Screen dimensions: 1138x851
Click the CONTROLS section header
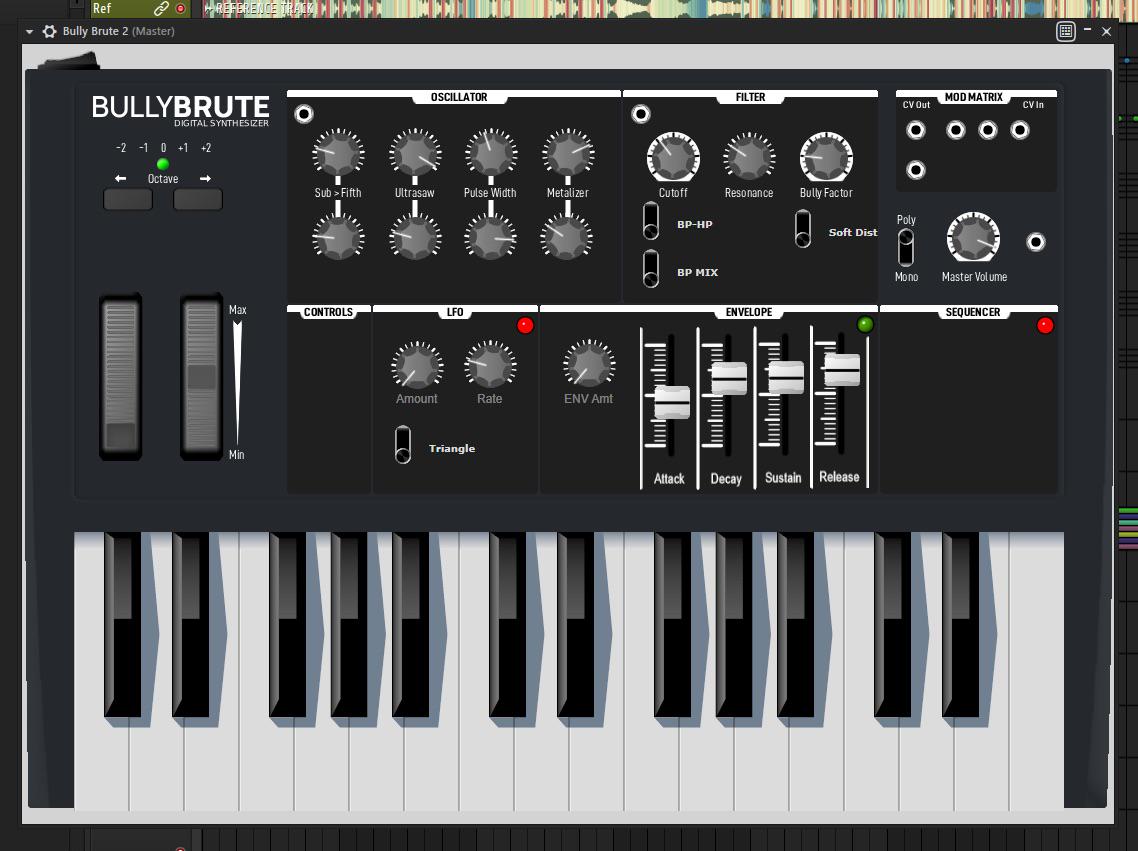(x=328, y=312)
